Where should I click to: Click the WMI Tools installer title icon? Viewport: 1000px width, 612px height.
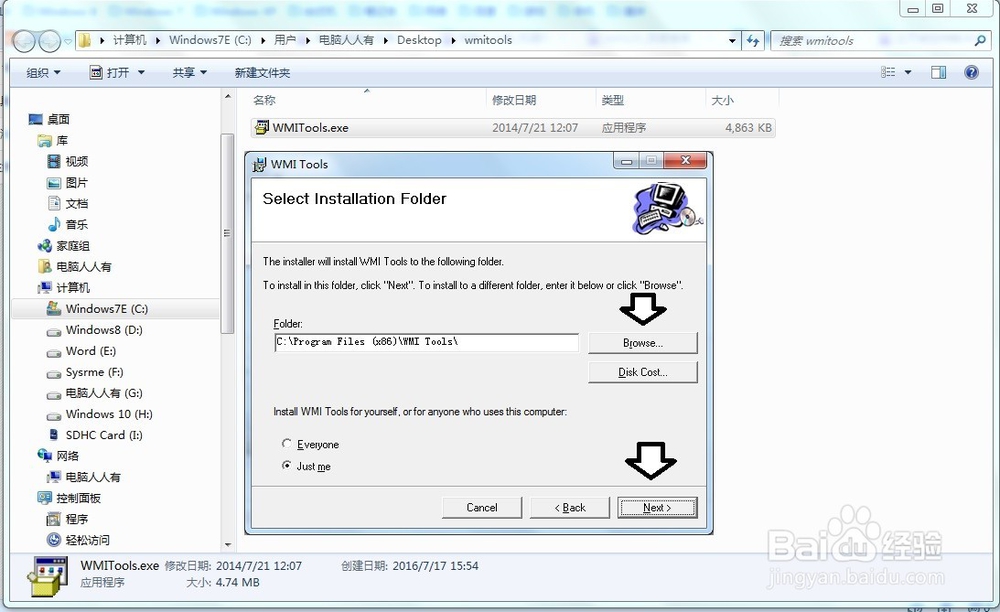[259, 164]
